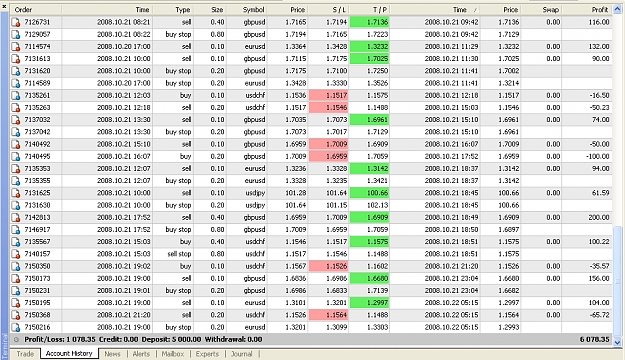Select the green T/P cell 100.66

pos(369,193)
